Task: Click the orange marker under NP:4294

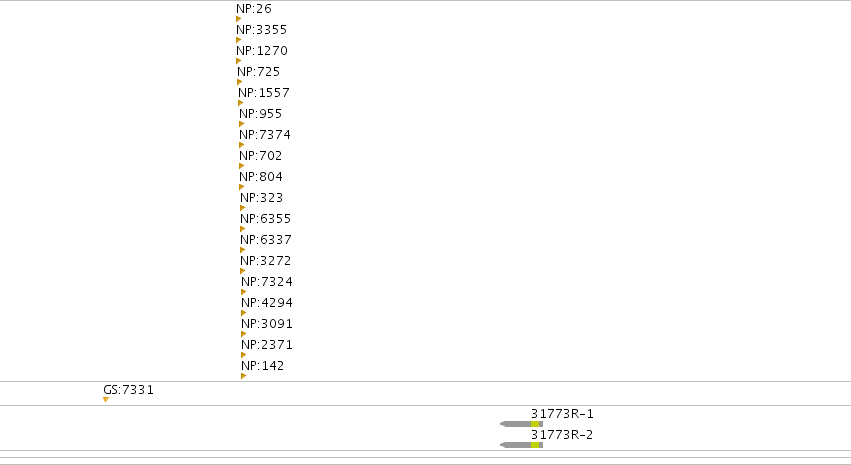Action: coord(244,314)
